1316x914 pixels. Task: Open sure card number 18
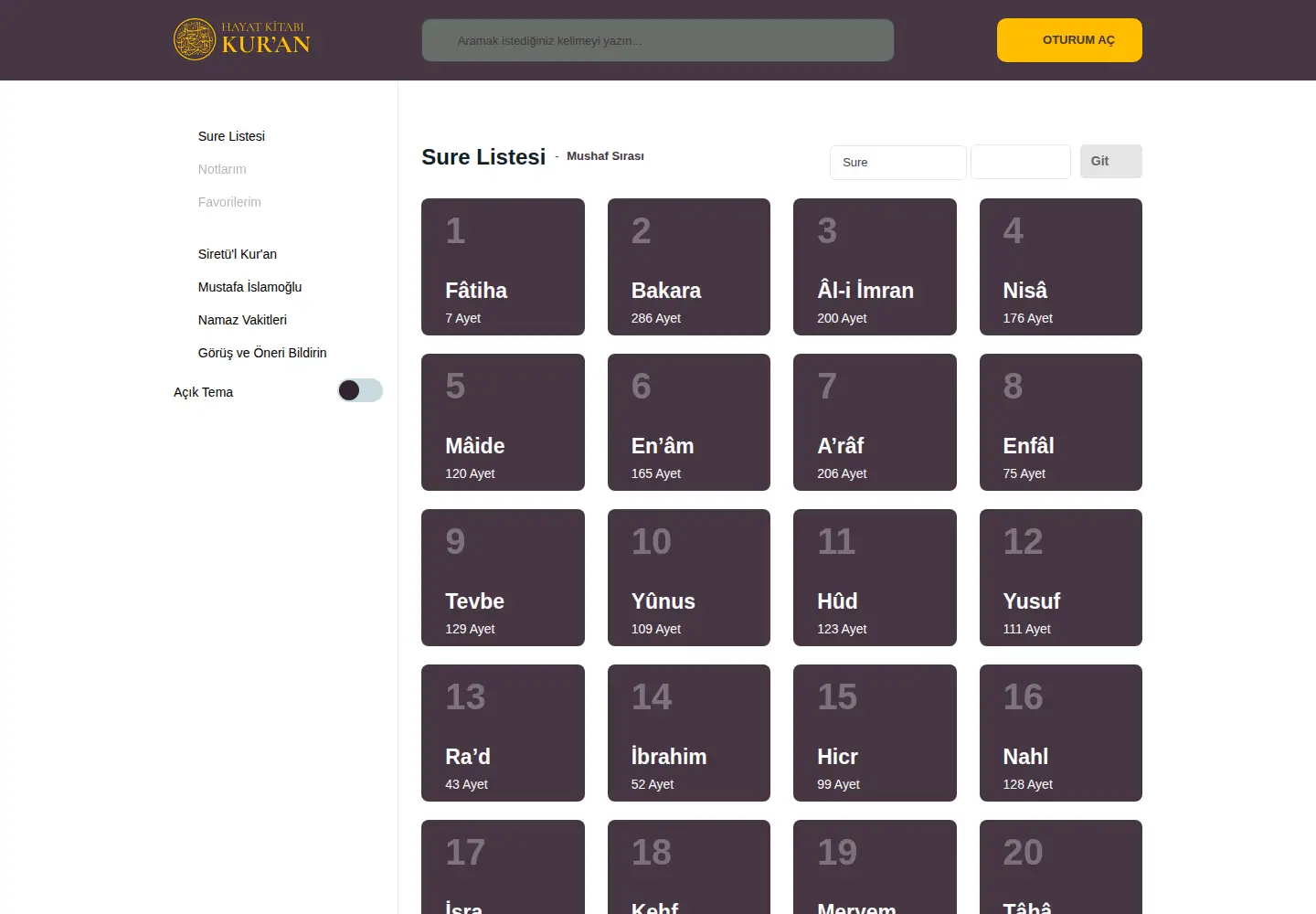(x=689, y=866)
